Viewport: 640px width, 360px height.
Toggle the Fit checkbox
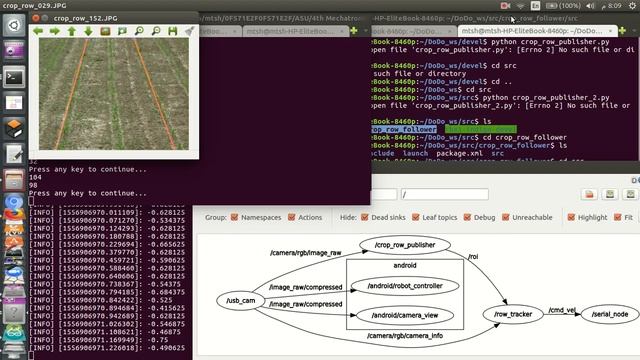(618, 217)
